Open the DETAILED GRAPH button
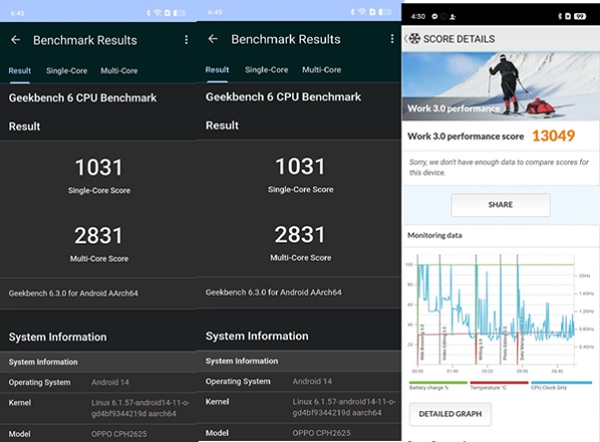The width and height of the screenshot is (600, 442). click(x=450, y=413)
